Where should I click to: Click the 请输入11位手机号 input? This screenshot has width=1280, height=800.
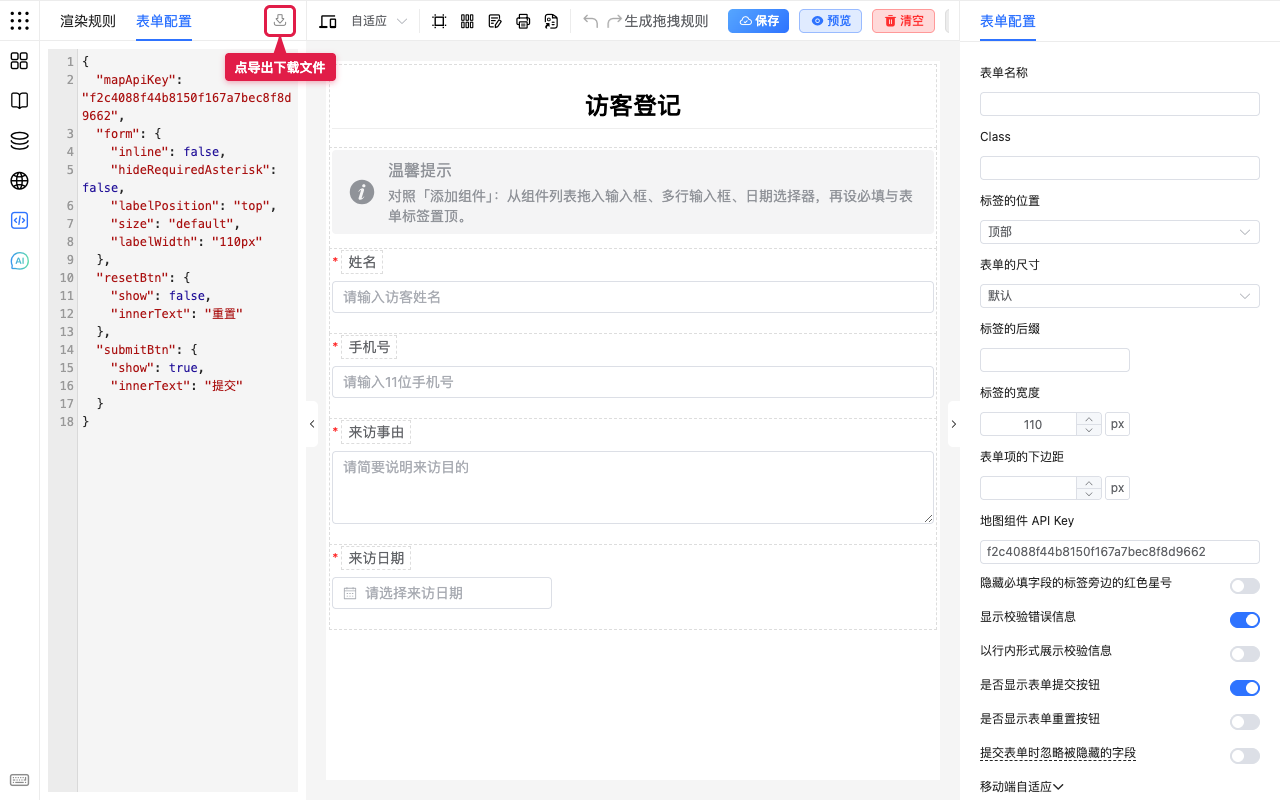click(x=632, y=382)
